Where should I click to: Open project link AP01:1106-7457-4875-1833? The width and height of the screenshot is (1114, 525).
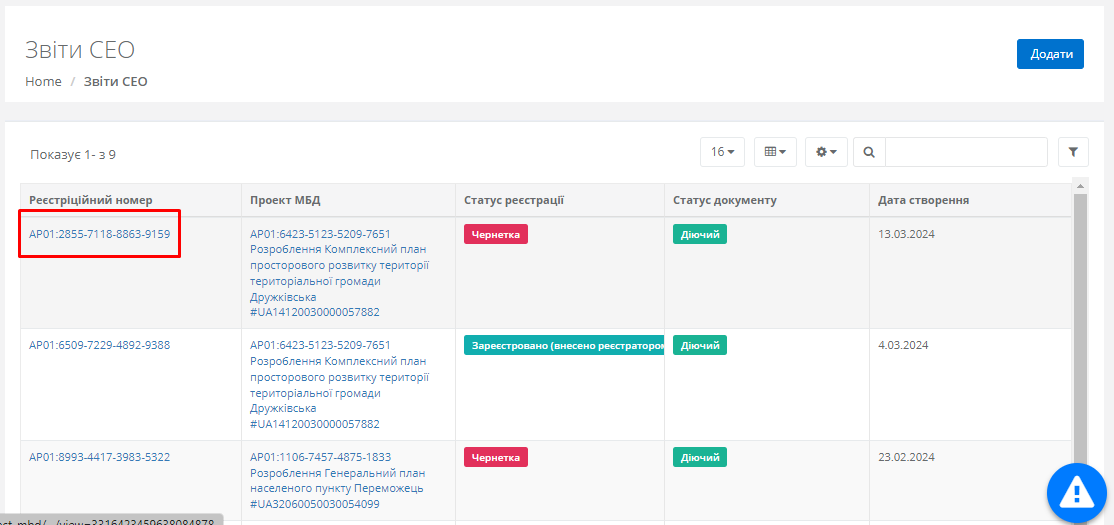pos(320,457)
